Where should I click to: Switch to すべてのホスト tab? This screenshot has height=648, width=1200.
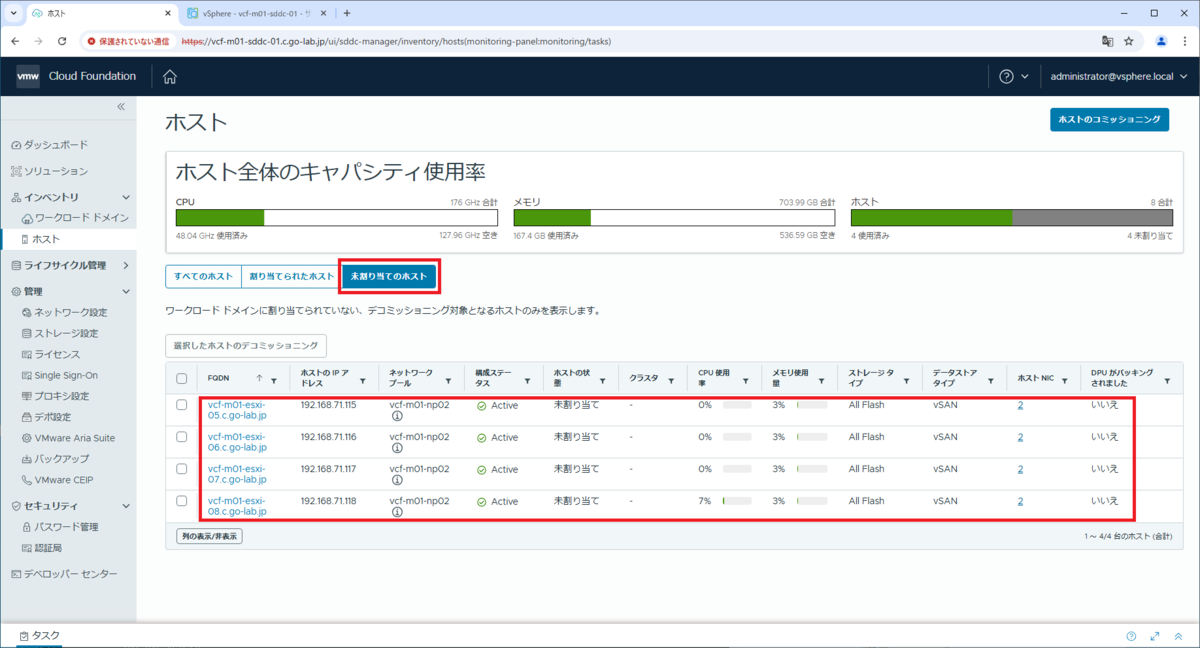click(203, 276)
